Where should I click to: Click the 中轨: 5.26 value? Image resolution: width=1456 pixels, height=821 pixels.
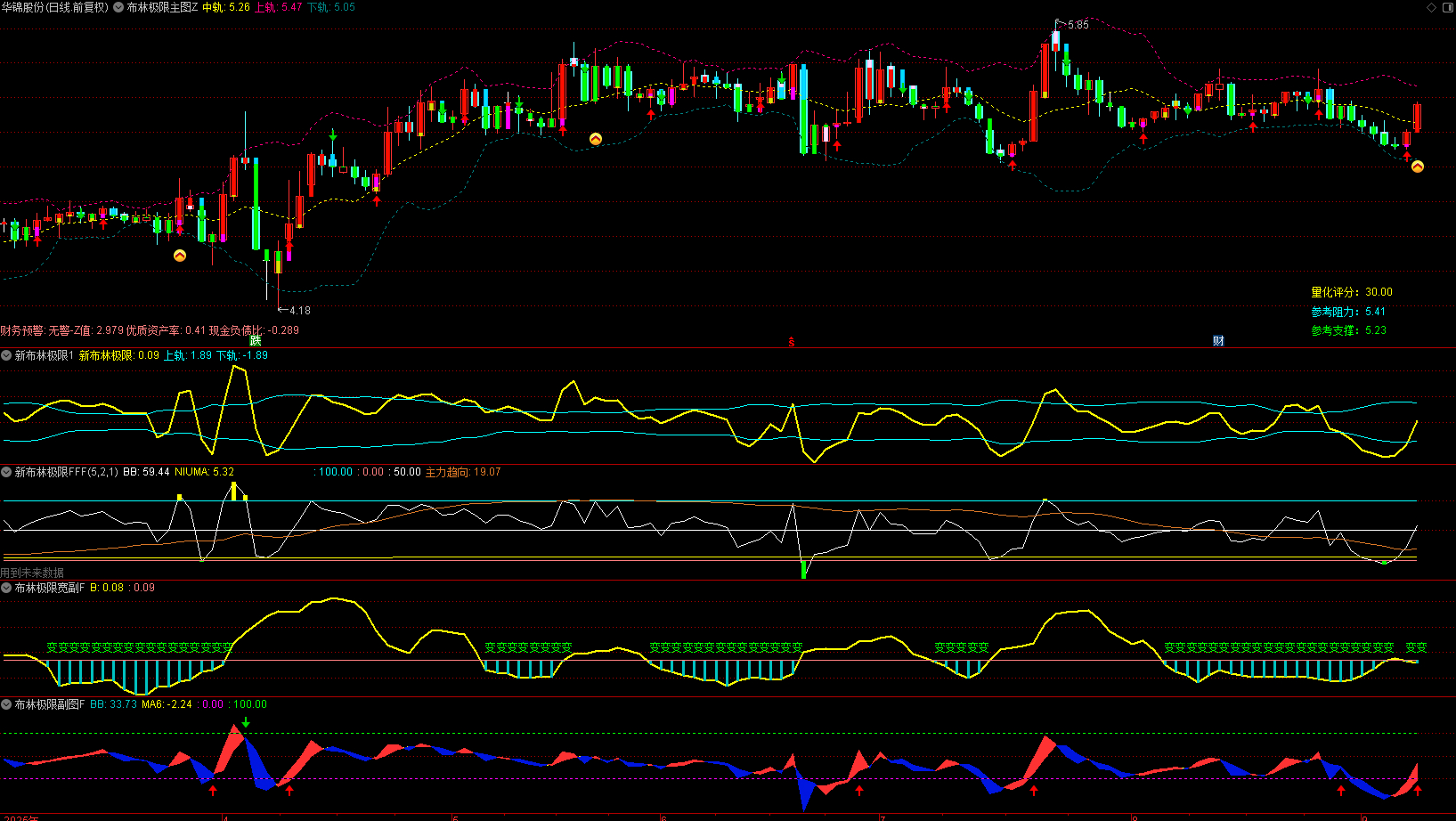point(226,7)
